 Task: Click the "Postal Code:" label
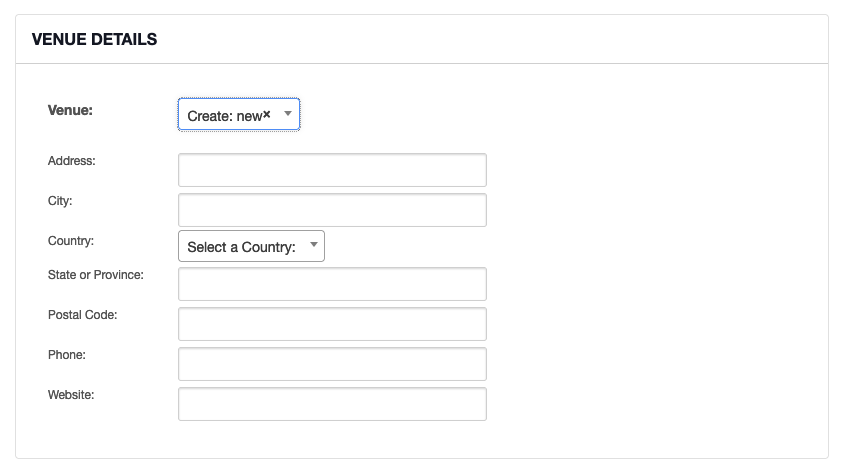(x=83, y=315)
